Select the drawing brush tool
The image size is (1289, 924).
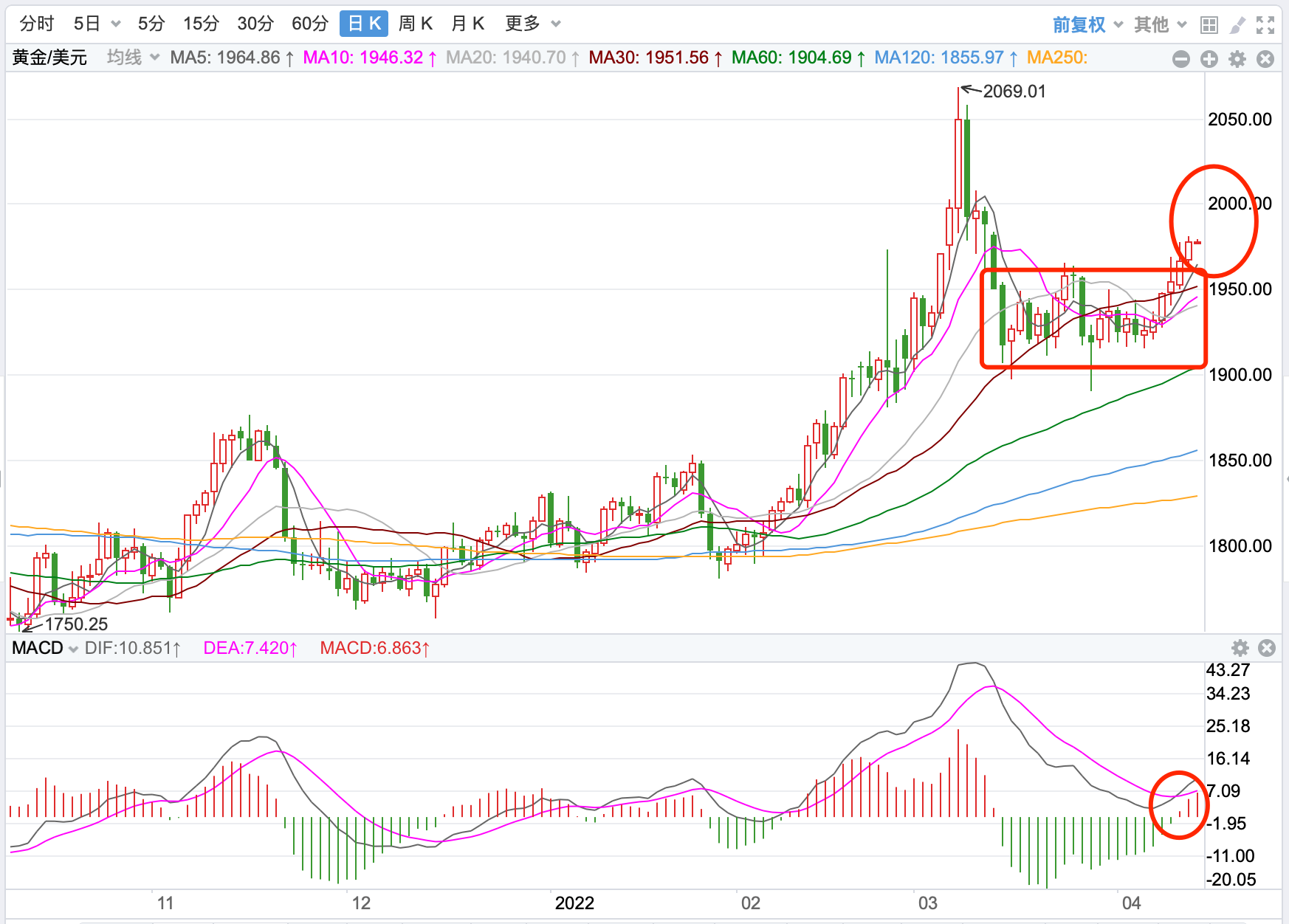[x=1237, y=25]
